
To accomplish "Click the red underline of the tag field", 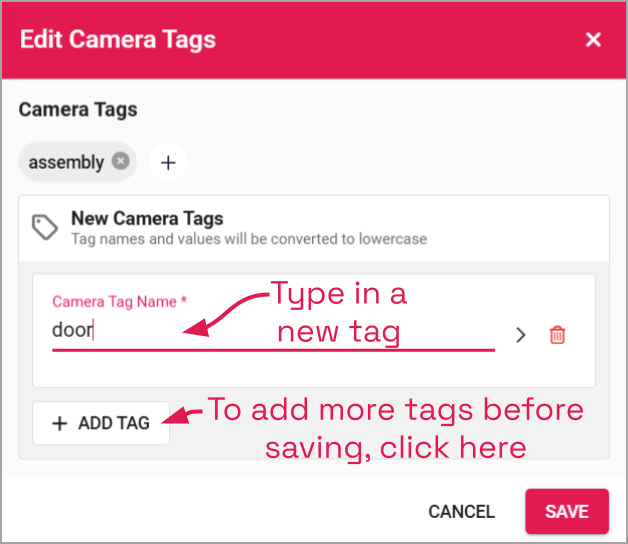I will [x=273, y=350].
